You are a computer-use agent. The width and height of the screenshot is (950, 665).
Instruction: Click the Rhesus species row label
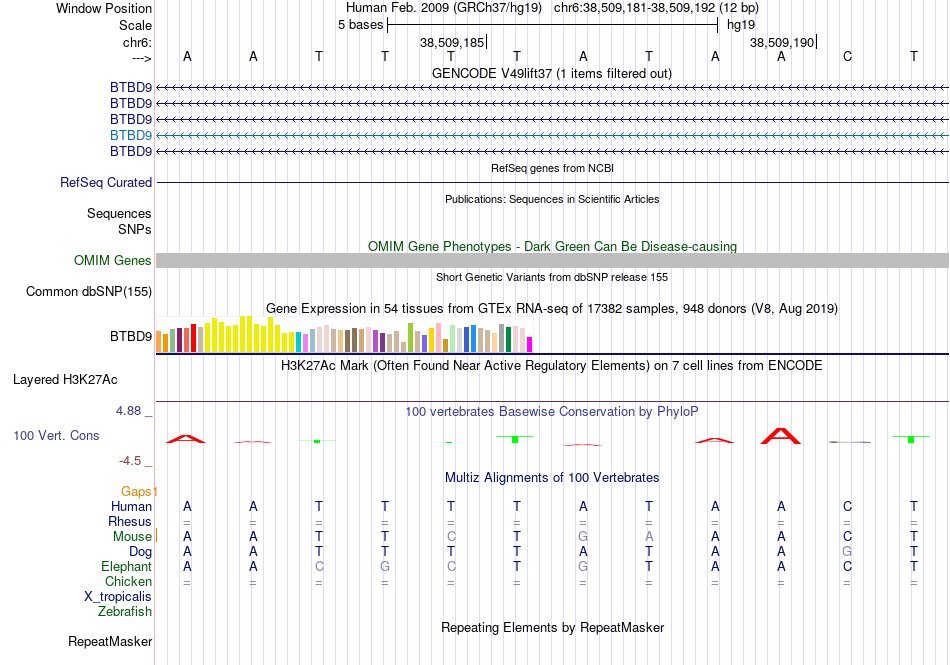point(130,521)
